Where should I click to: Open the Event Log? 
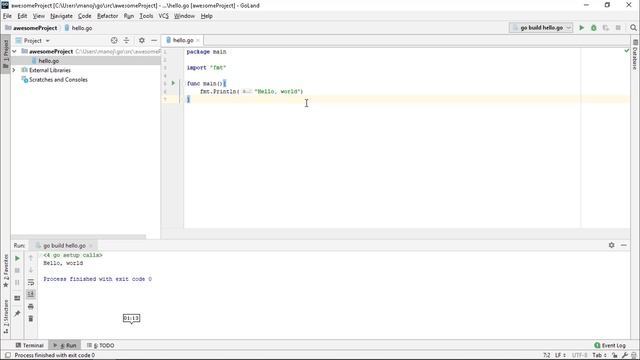tap(610, 345)
